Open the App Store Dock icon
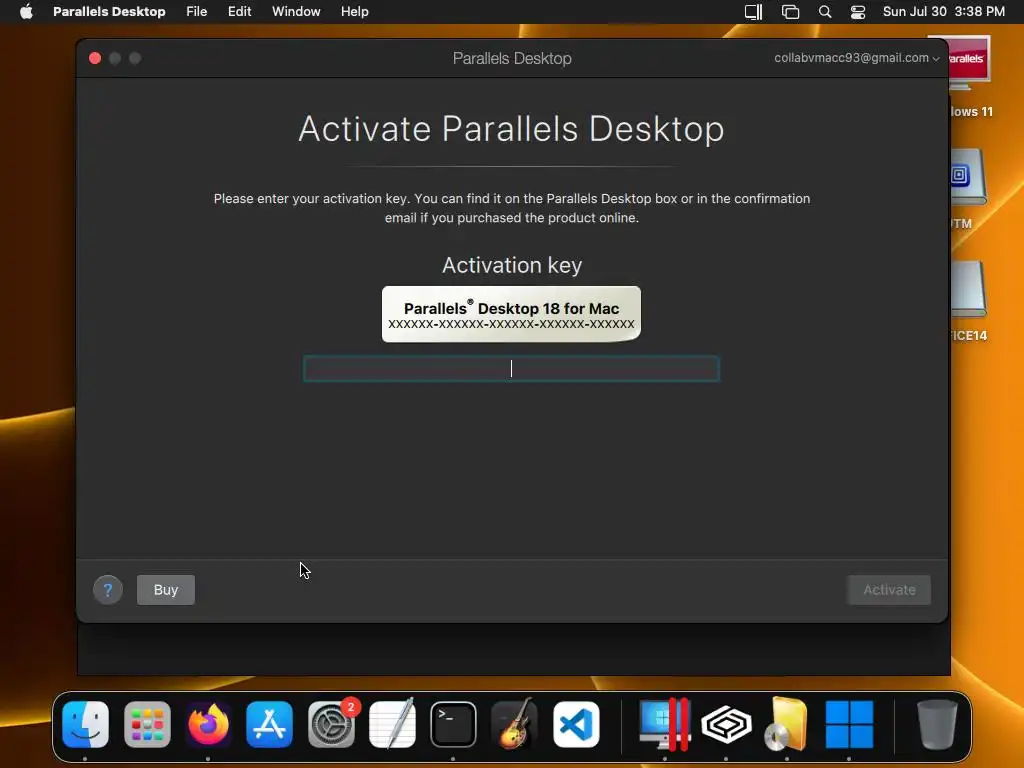 [270, 724]
